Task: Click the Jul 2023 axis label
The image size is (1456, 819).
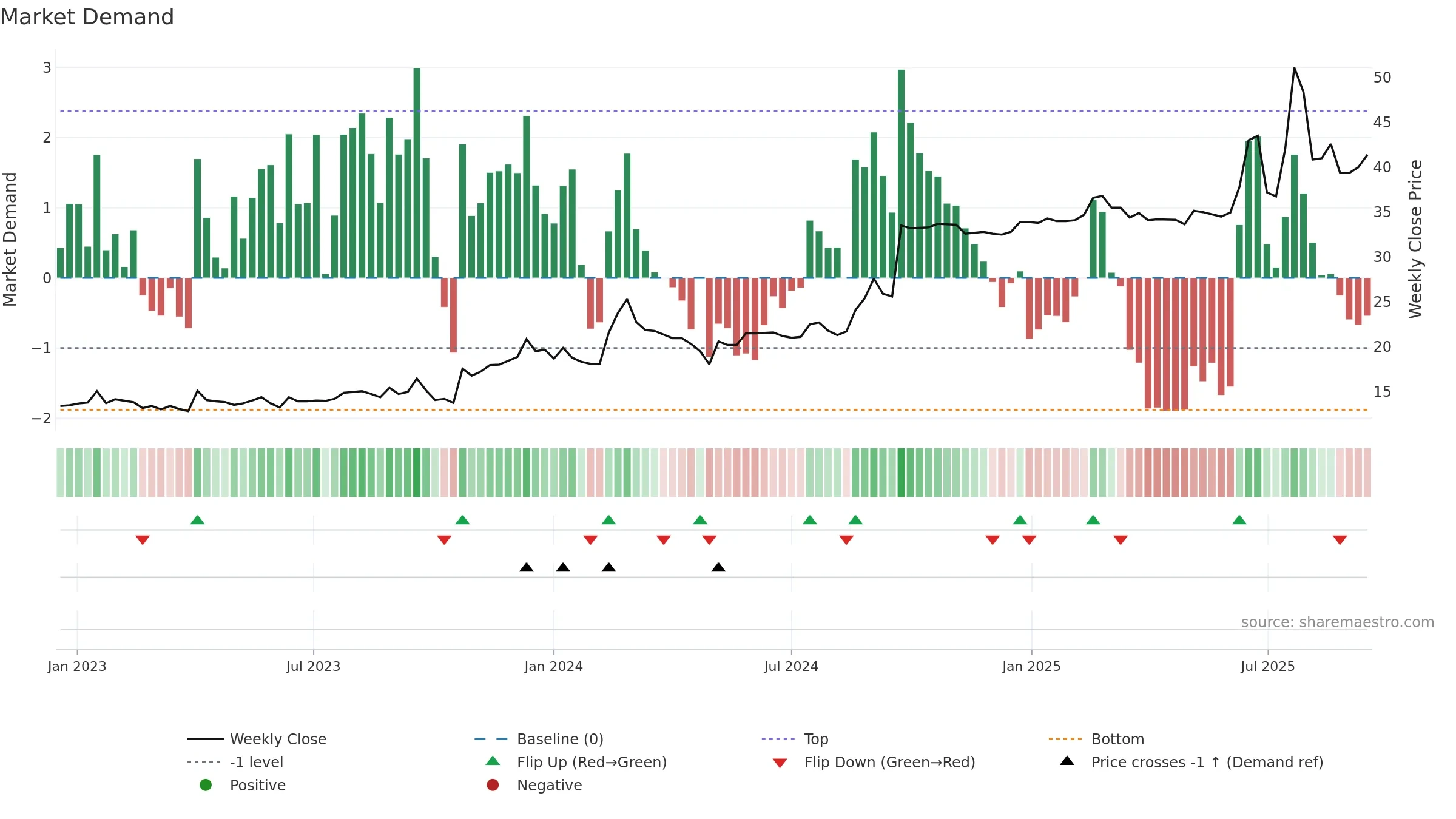Action: pyautogui.click(x=313, y=666)
